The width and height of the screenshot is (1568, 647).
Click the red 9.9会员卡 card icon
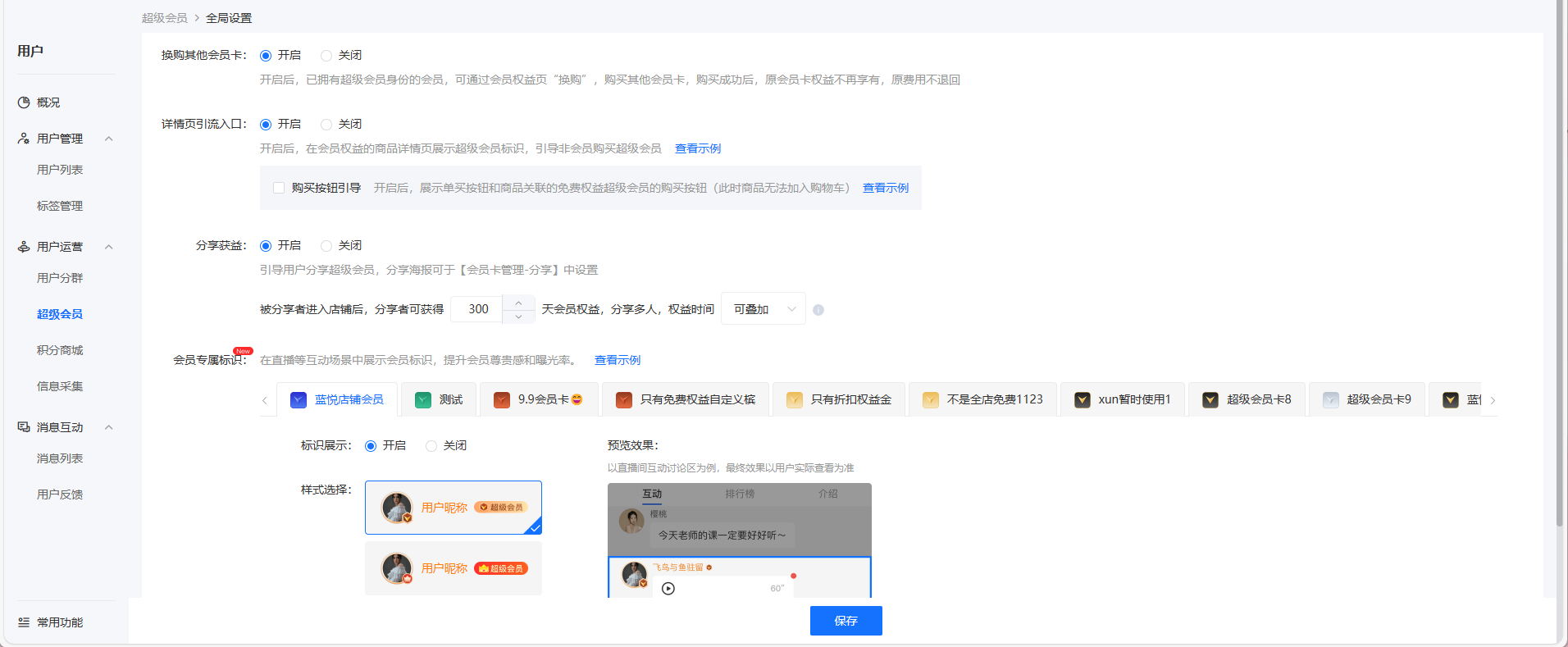tap(502, 400)
